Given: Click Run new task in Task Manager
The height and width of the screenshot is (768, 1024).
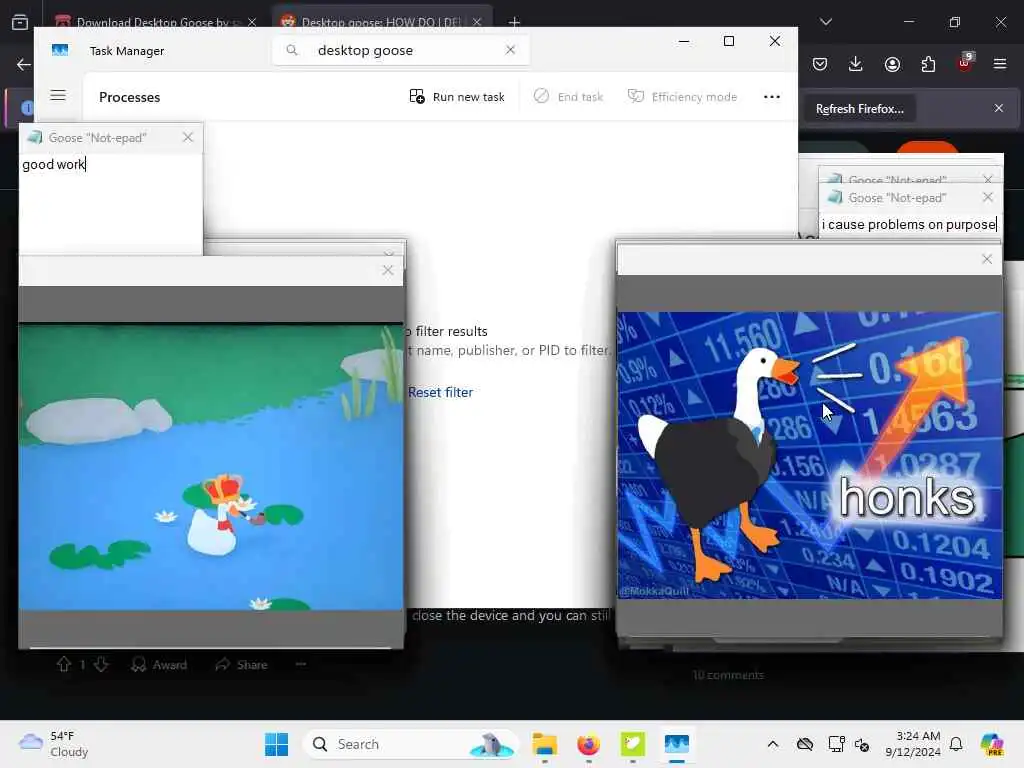Looking at the screenshot, I should pyautogui.click(x=457, y=97).
